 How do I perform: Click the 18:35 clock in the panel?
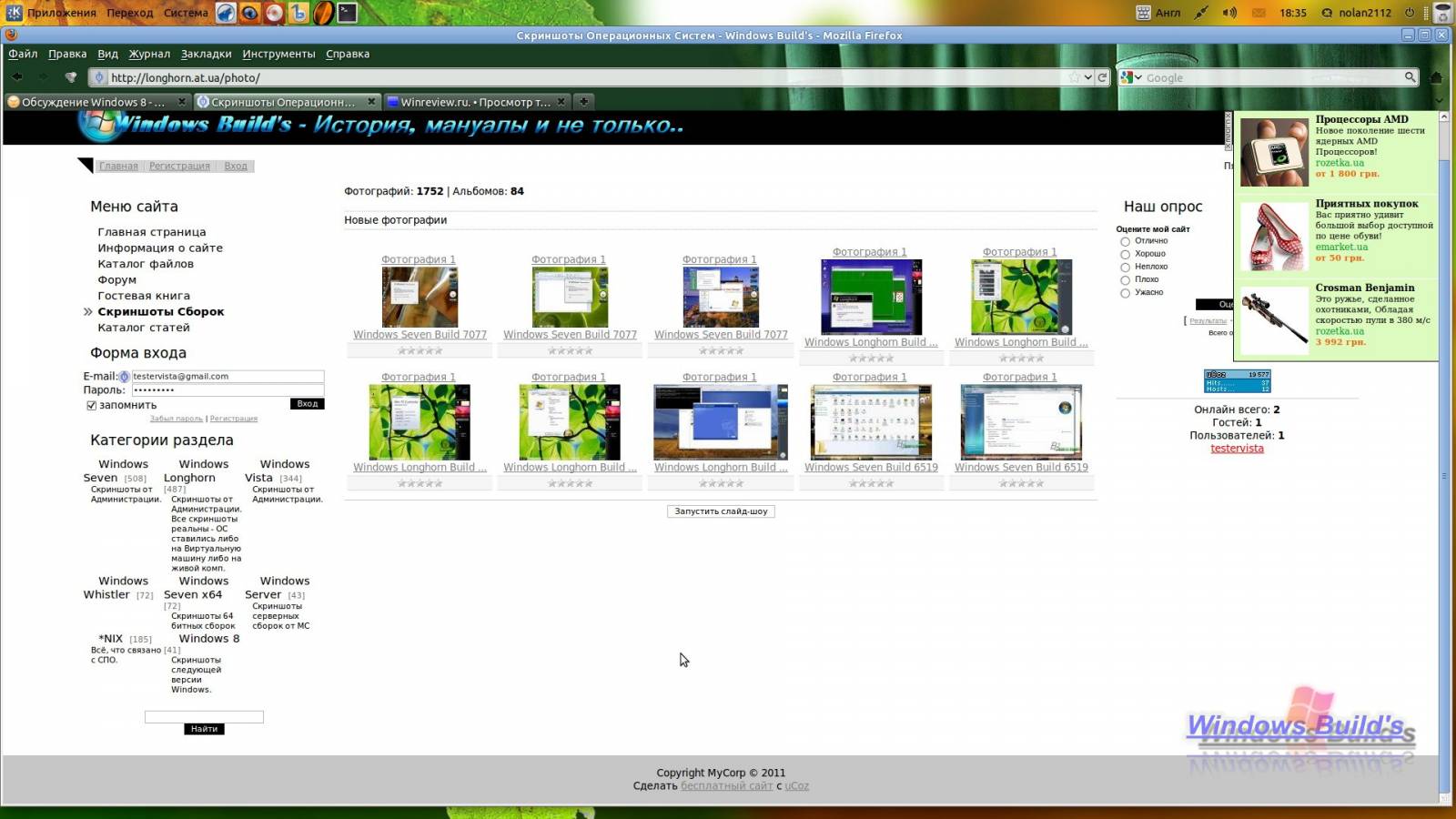coord(1292,12)
